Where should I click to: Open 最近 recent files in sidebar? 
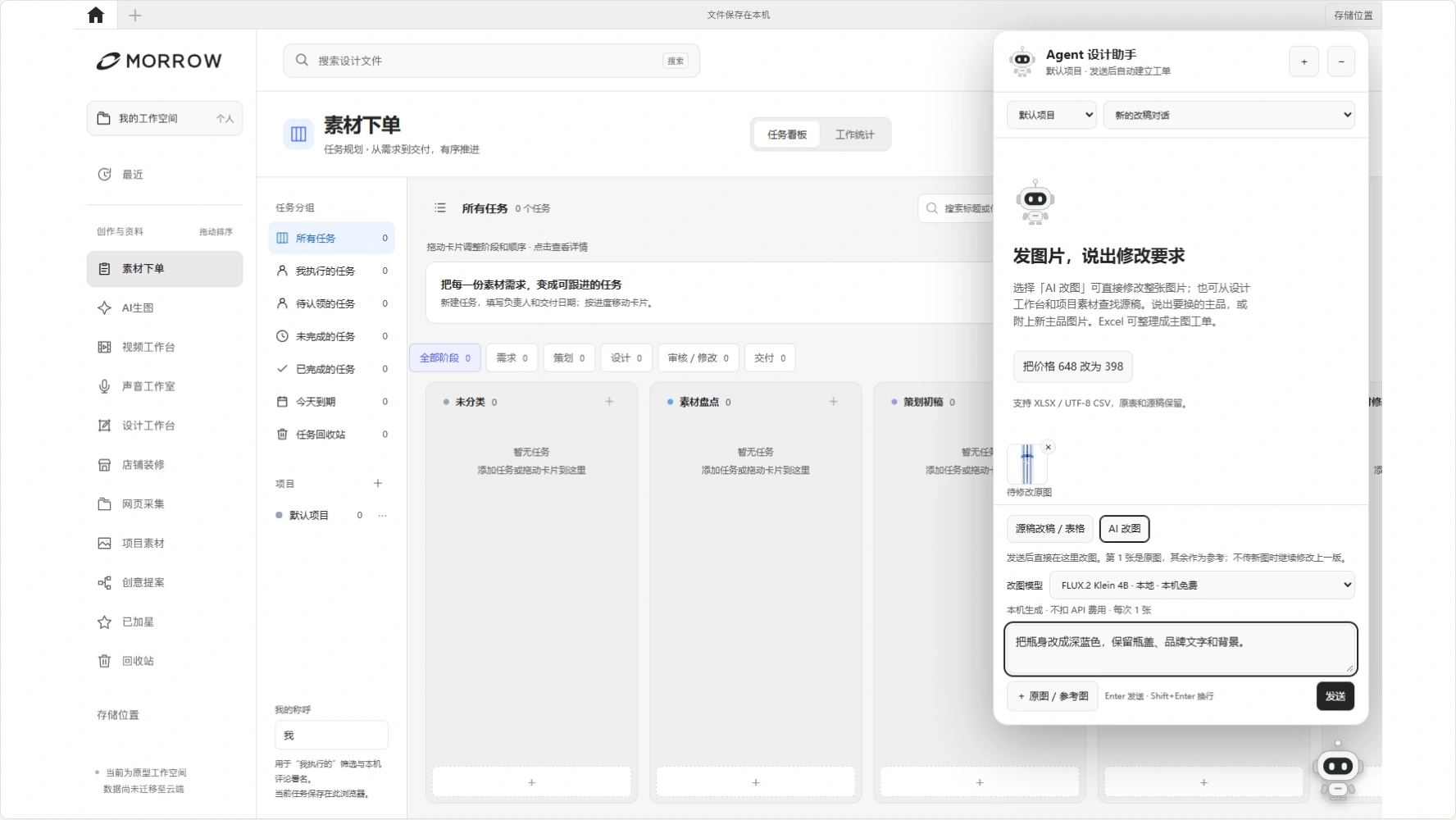click(165, 175)
